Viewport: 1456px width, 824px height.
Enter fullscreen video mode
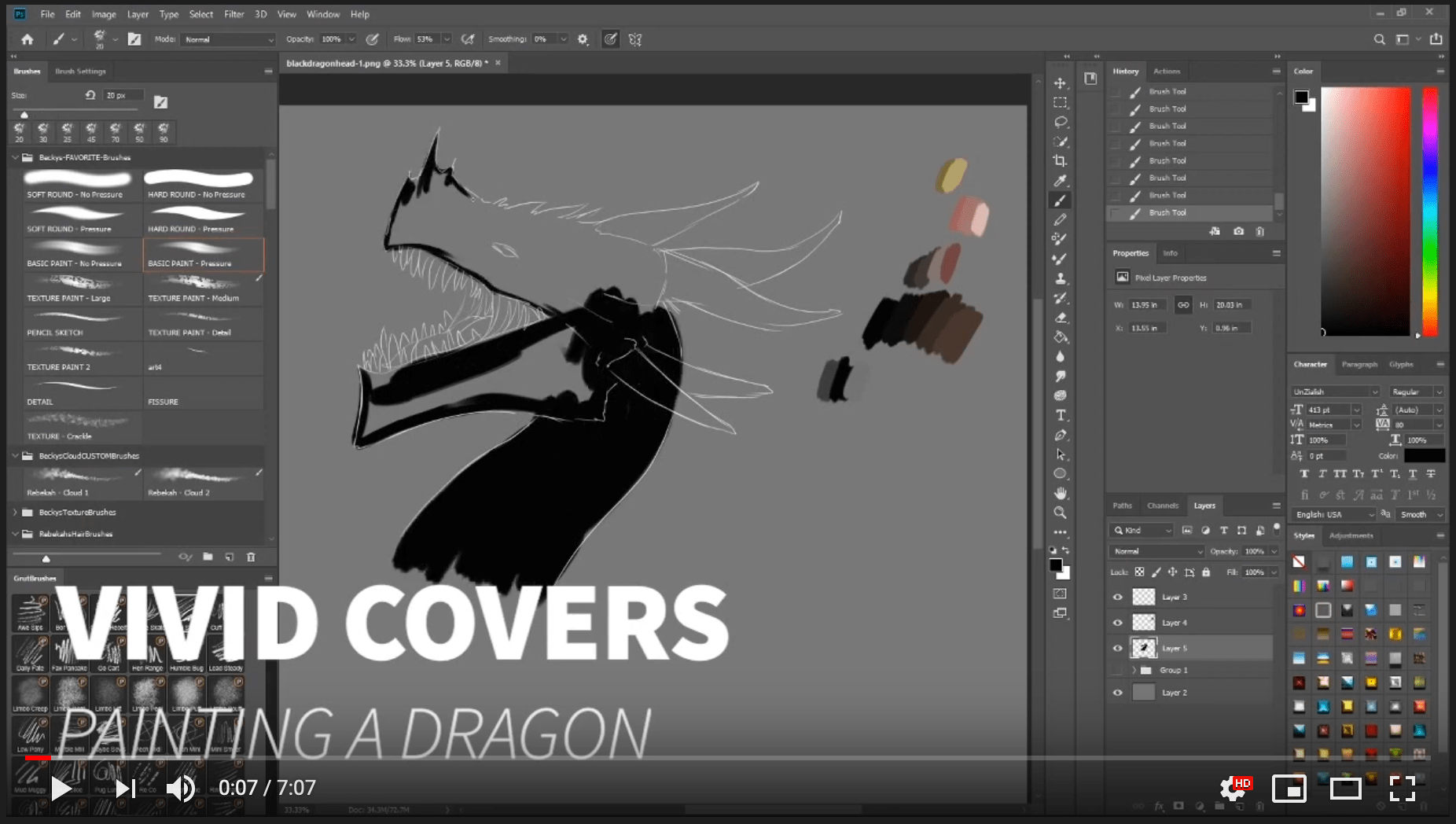[x=1403, y=788]
